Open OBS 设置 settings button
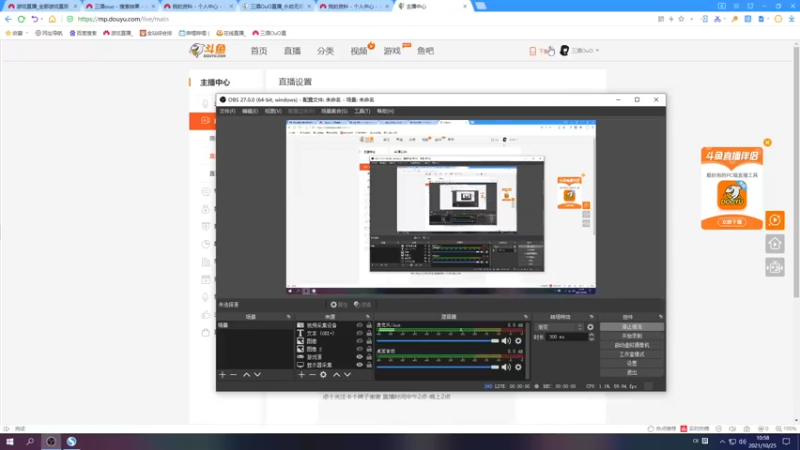 tap(632, 363)
